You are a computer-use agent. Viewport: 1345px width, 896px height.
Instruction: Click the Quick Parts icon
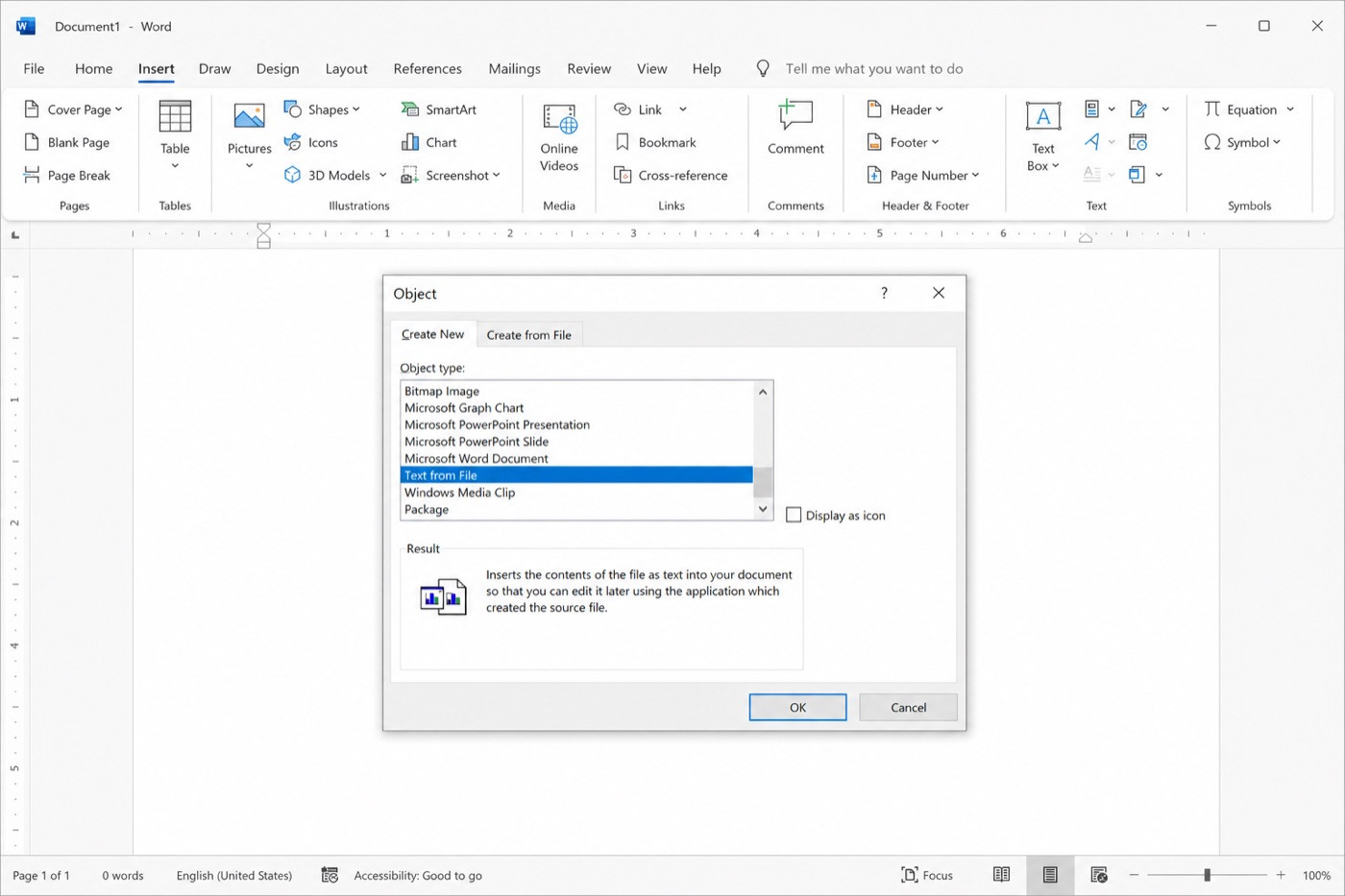tap(1091, 109)
